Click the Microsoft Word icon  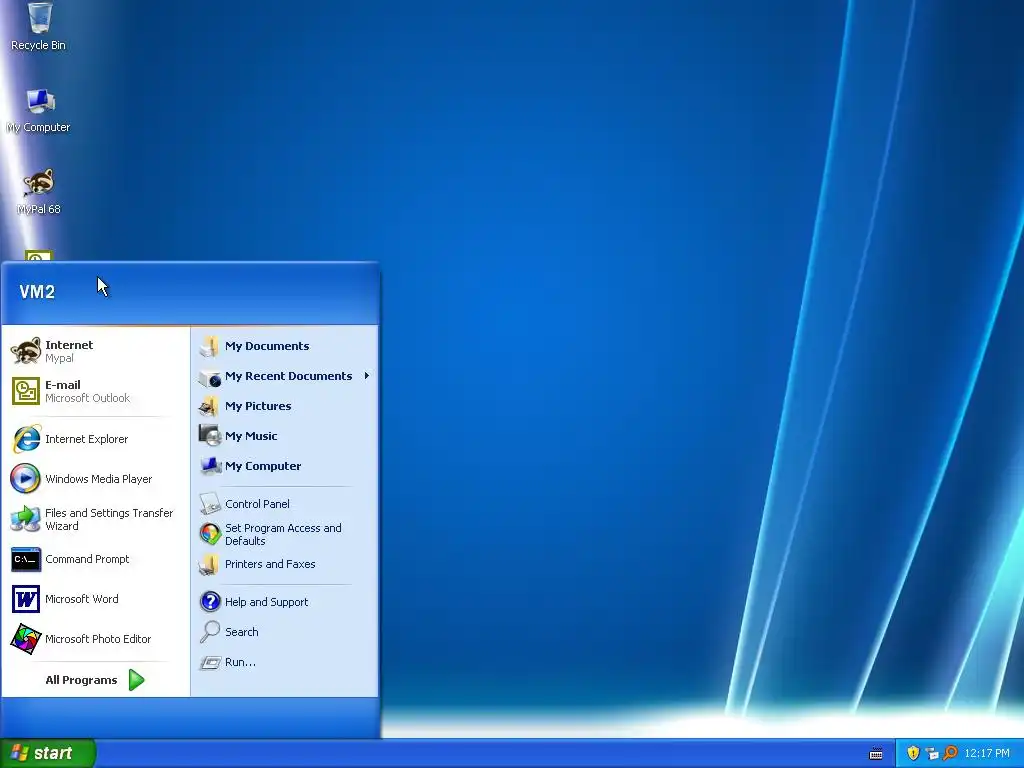26,599
